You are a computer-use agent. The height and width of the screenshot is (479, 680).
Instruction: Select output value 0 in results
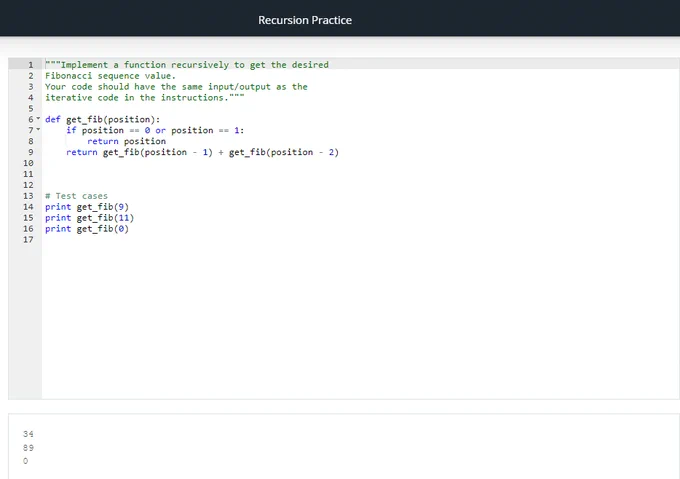[26, 461]
